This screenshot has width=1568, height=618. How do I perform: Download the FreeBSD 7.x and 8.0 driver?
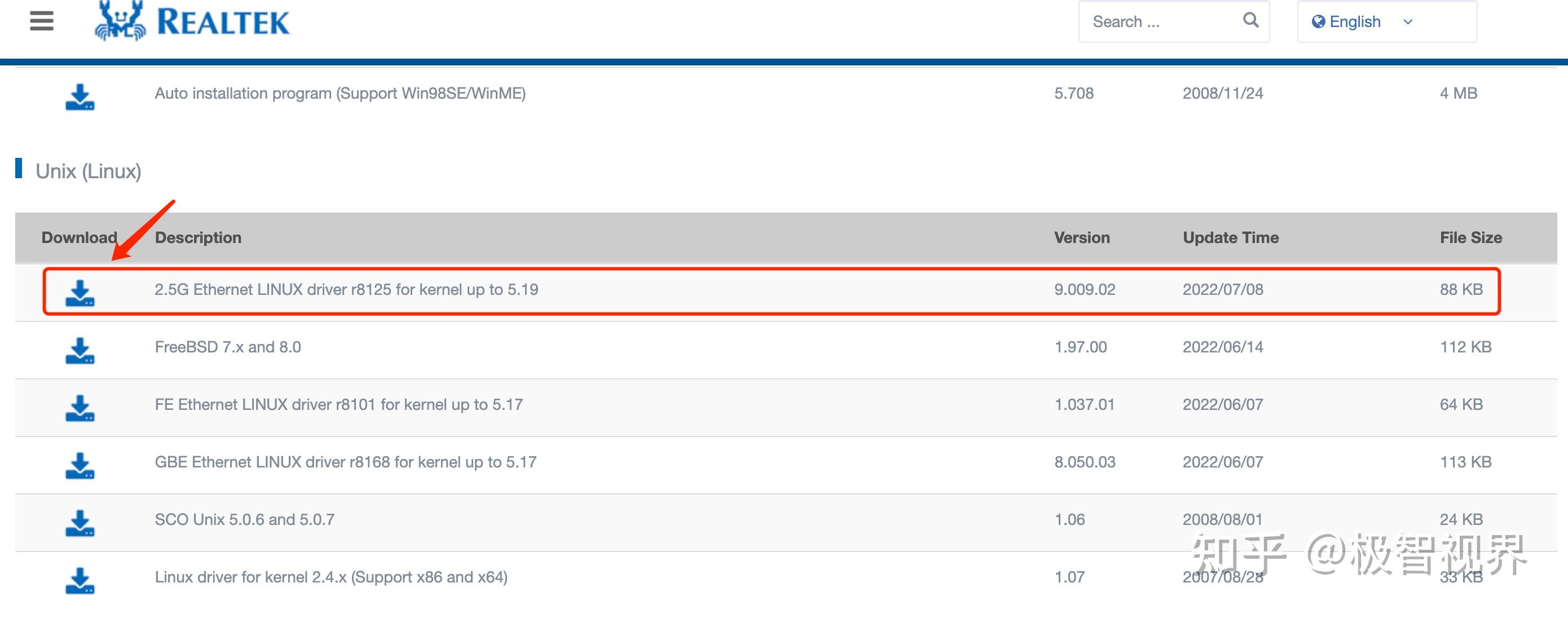point(80,350)
